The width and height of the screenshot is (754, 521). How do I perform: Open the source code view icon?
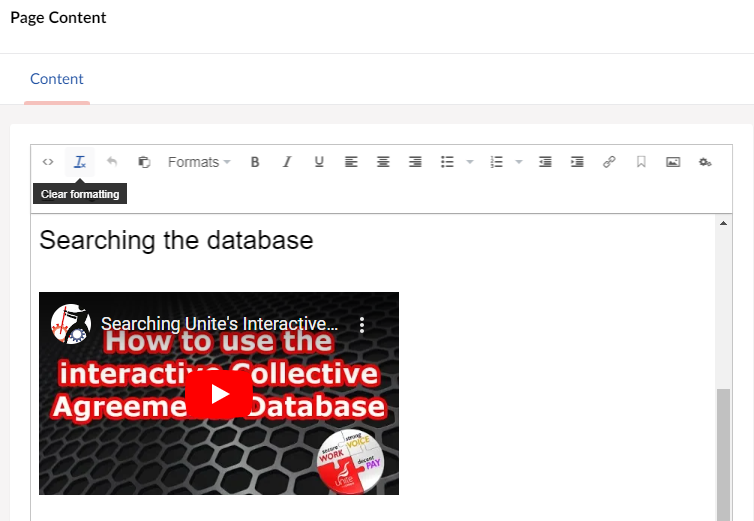[x=48, y=162]
